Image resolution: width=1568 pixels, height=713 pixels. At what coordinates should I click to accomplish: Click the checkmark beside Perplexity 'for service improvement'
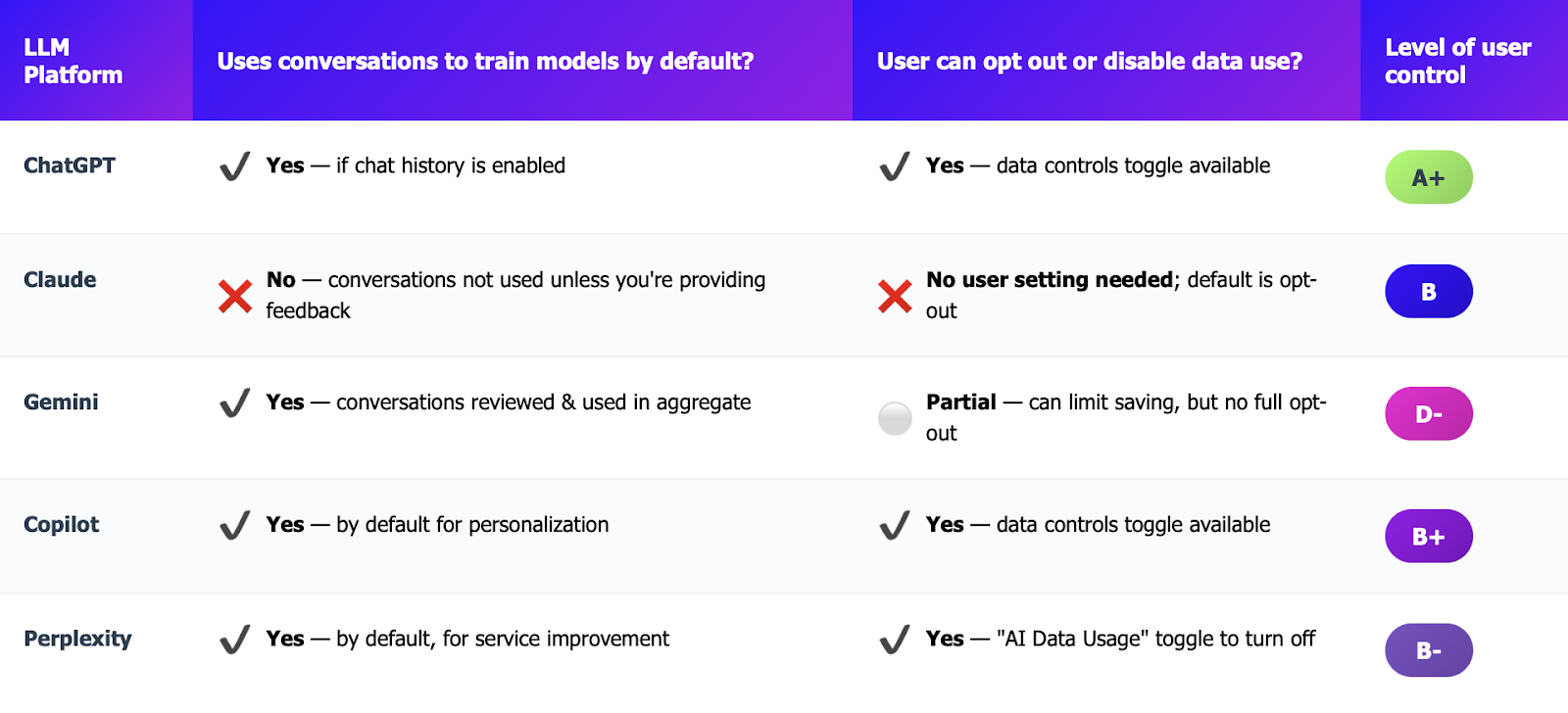click(235, 640)
